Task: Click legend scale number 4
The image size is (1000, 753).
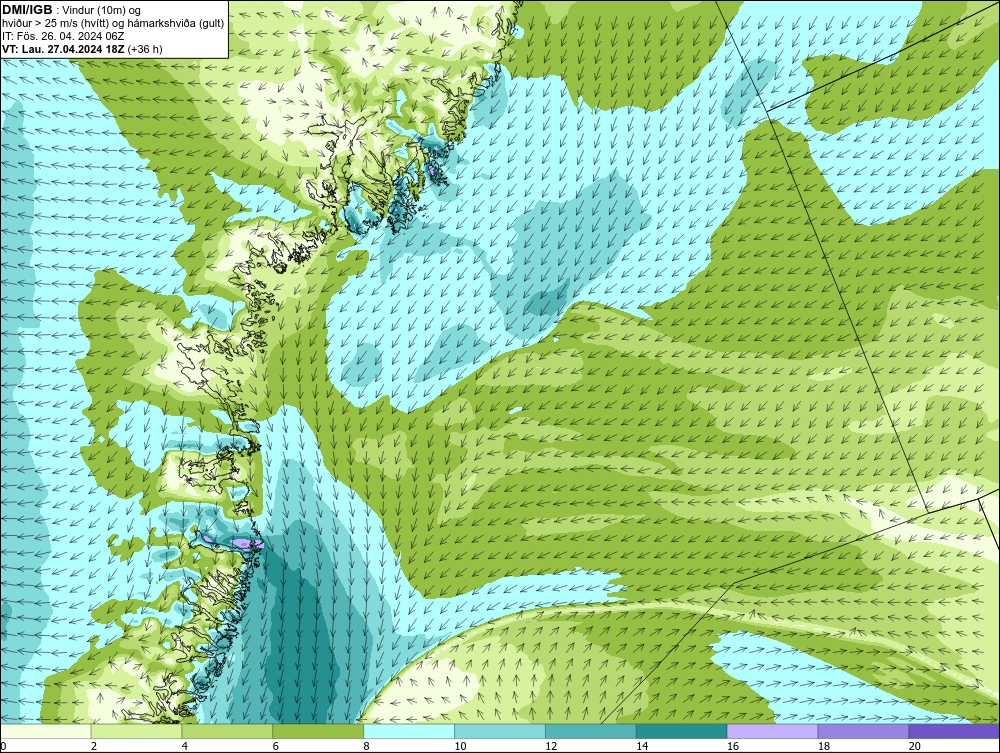Action: (184, 746)
